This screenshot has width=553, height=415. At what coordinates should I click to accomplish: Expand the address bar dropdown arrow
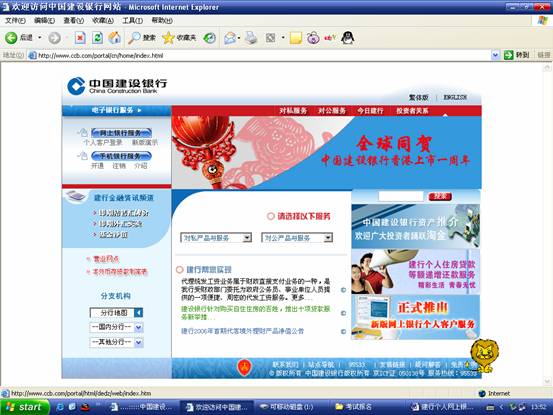pos(495,55)
